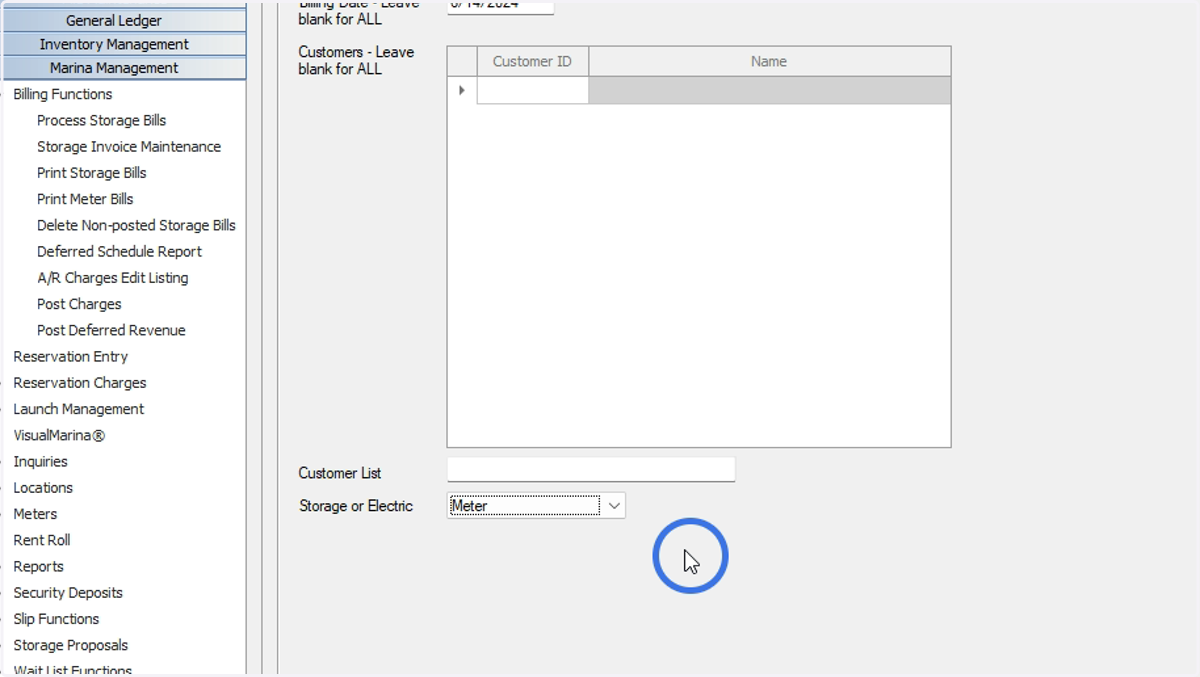1200x677 pixels.
Task: Open A/R Charges Edit Listing
Action: [113, 278]
